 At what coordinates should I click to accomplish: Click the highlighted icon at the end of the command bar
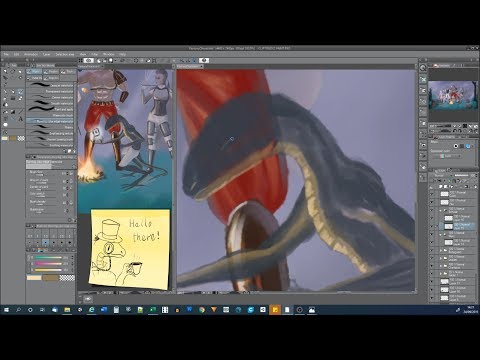point(204,60)
